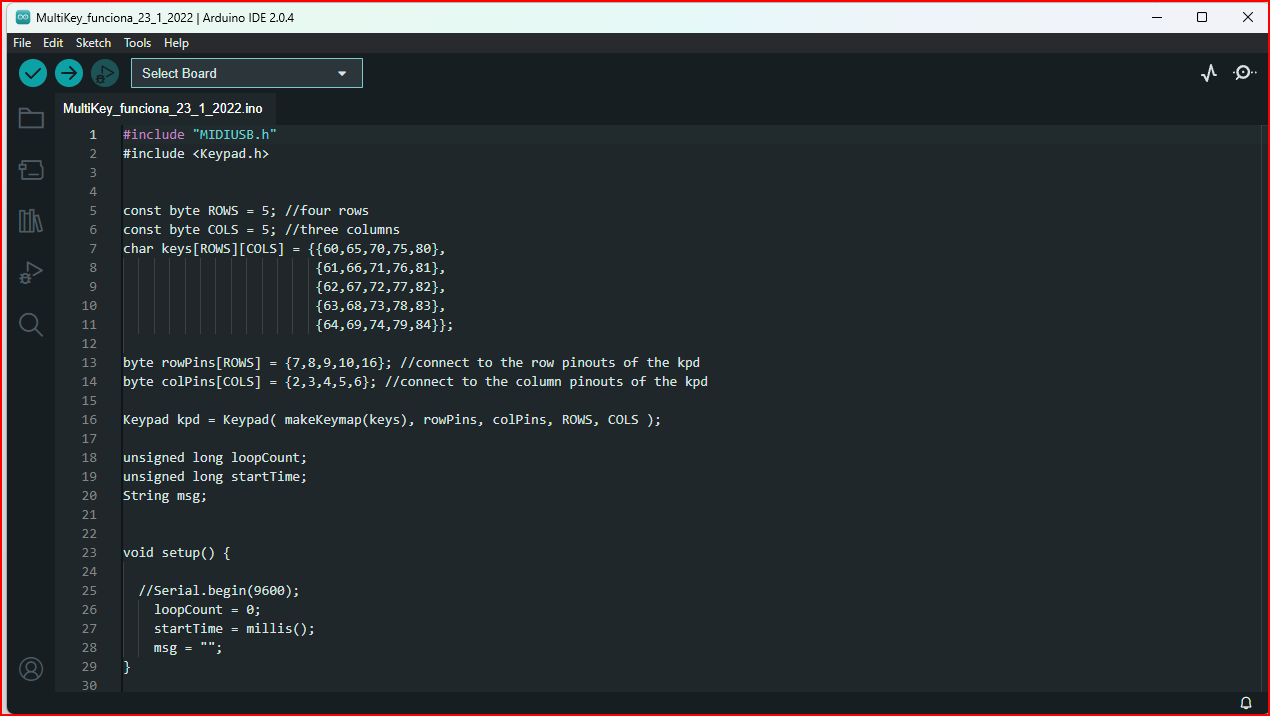Screen dimensions: 1270x716
Task: Click the account icon in the sidebar
Action: (x=30, y=669)
